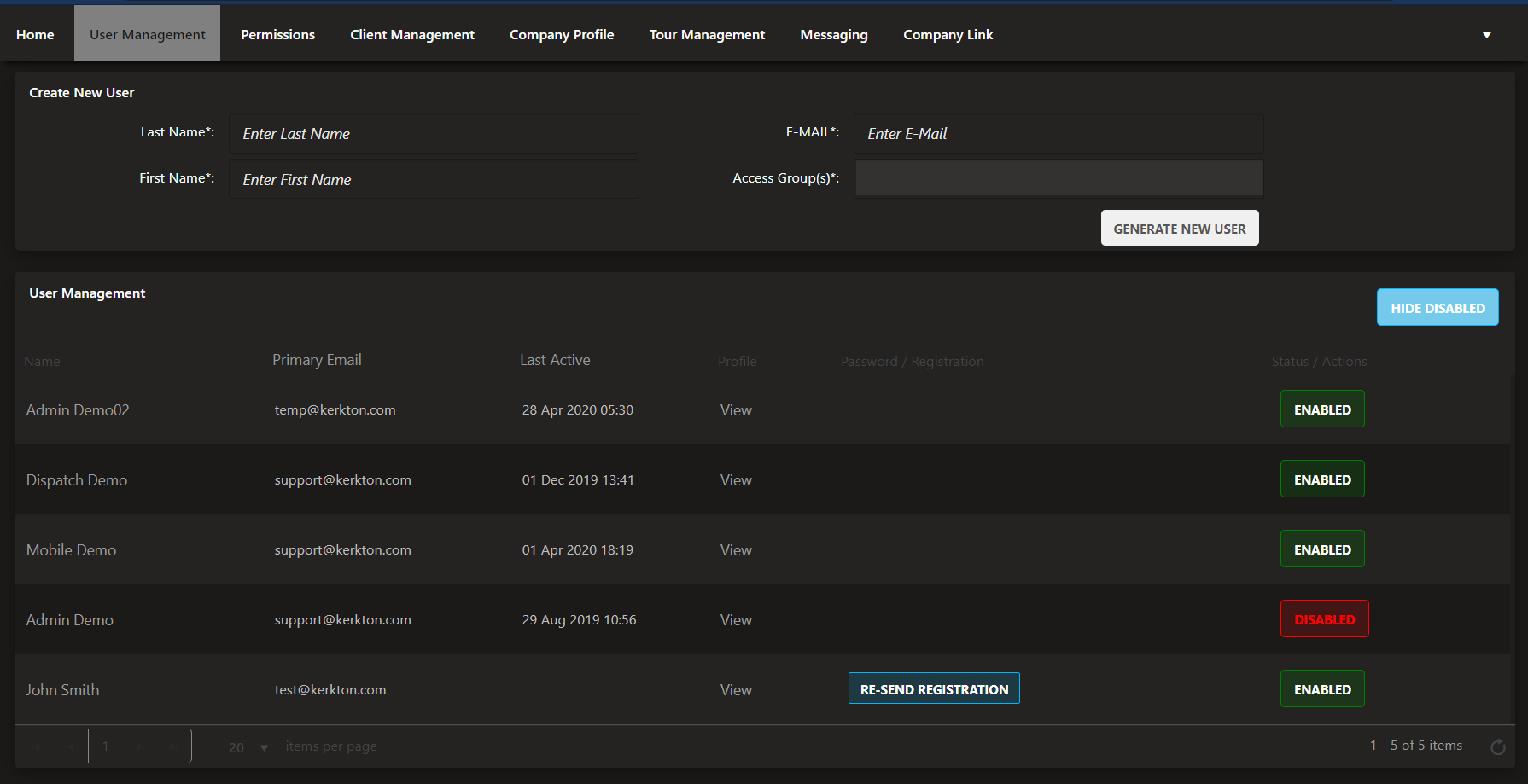The image size is (1528, 784).
Task: Toggle the Admin Demo disabled status
Action: [1324, 619]
